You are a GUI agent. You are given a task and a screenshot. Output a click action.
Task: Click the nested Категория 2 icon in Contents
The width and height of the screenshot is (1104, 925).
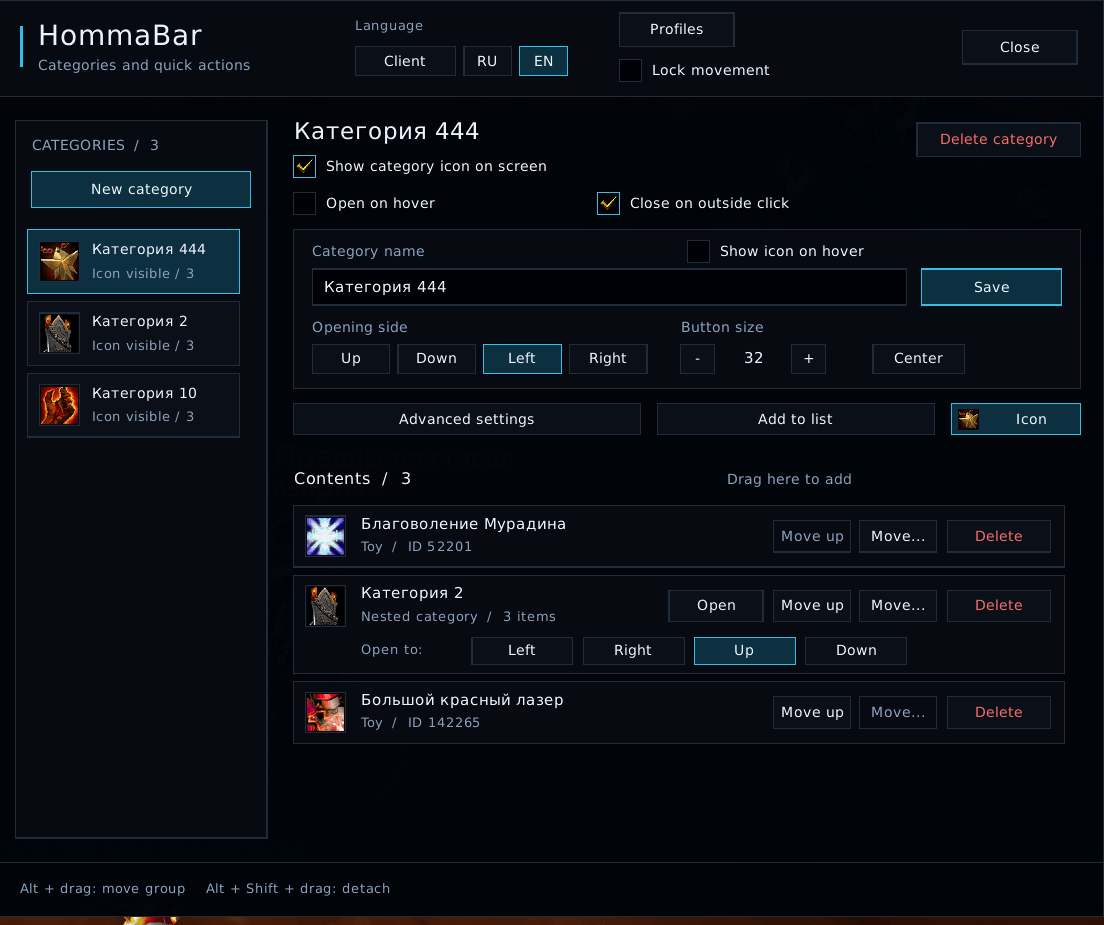coord(325,605)
